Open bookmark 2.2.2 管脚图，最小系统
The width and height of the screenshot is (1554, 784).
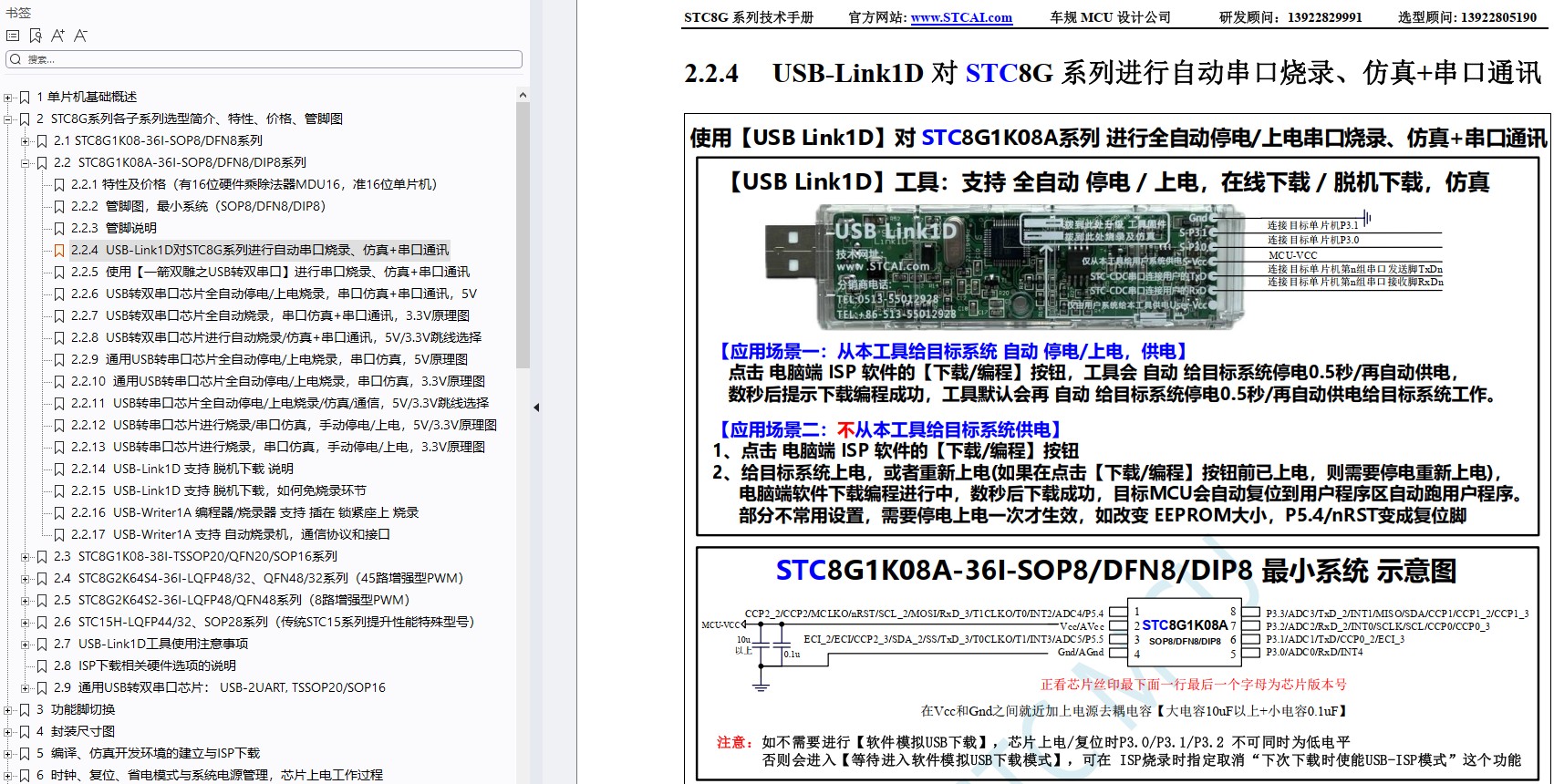pyautogui.click(x=198, y=206)
